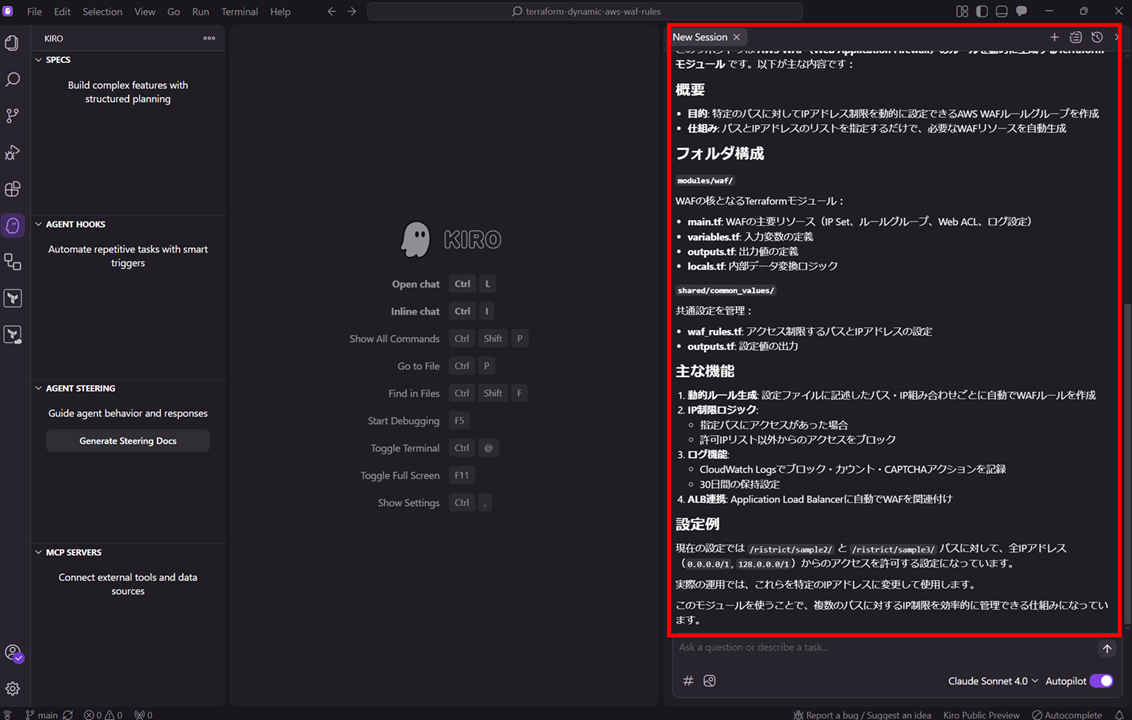Image resolution: width=1132 pixels, height=720 pixels.
Task: Click the shared/common_values/ code label
Action: point(726,290)
